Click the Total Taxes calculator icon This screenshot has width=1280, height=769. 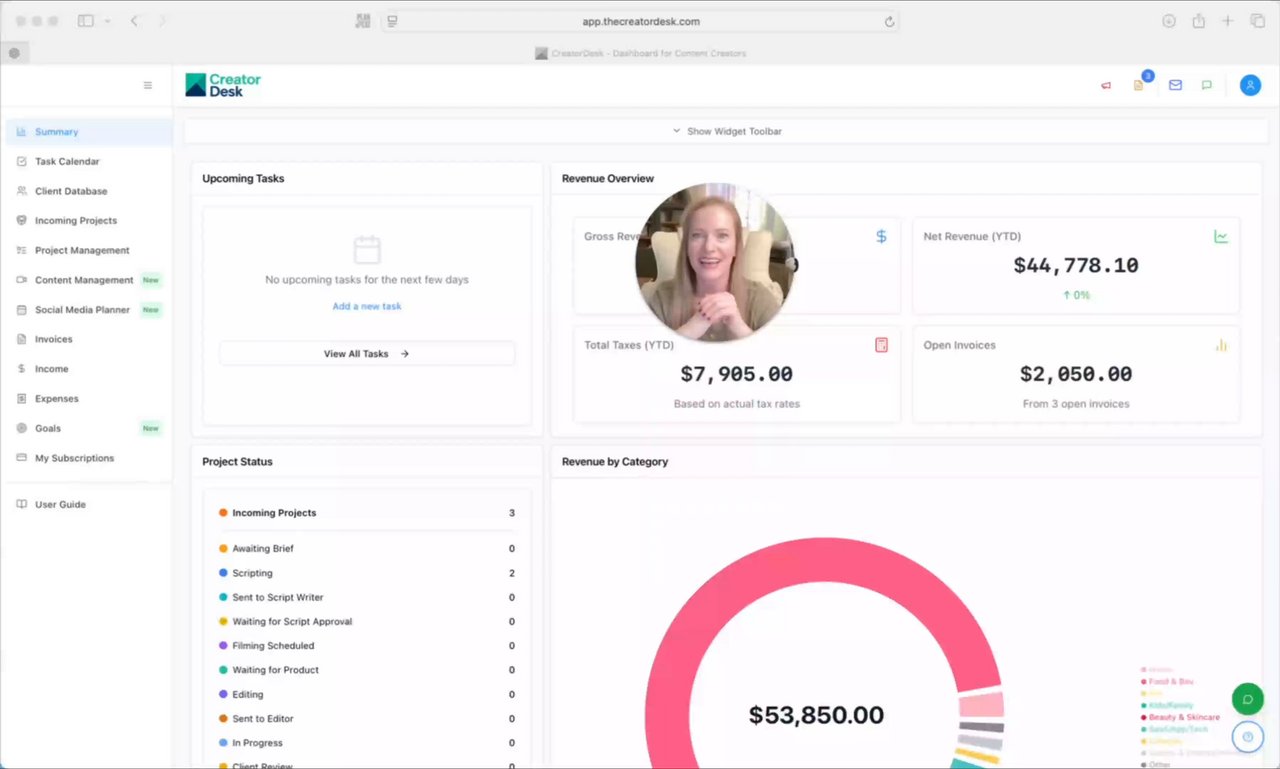coord(881,345)
